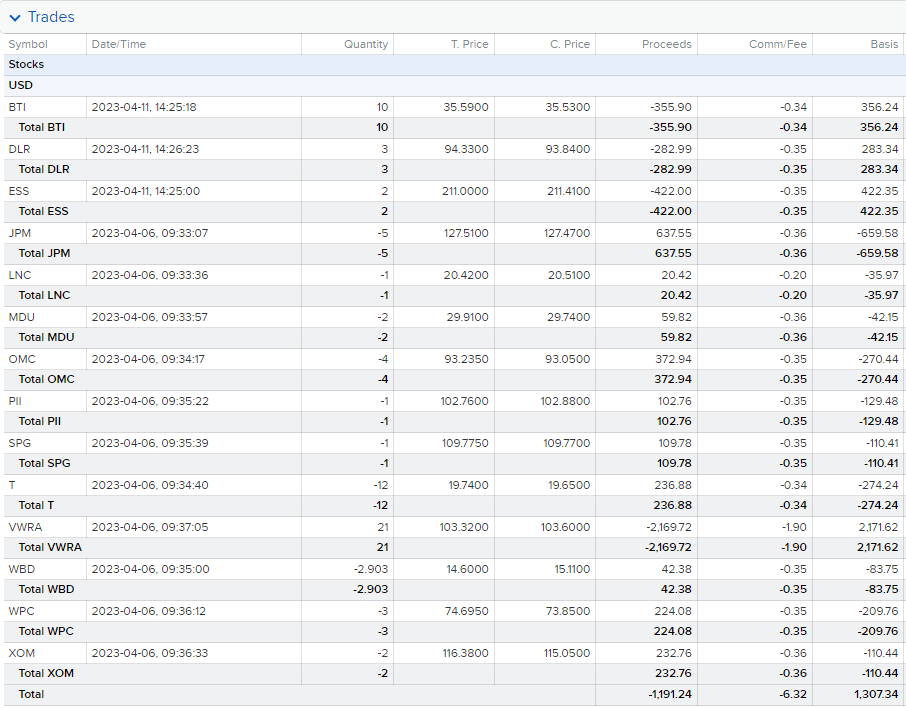
Task: Click the T symbol cell
Action: 12,485
